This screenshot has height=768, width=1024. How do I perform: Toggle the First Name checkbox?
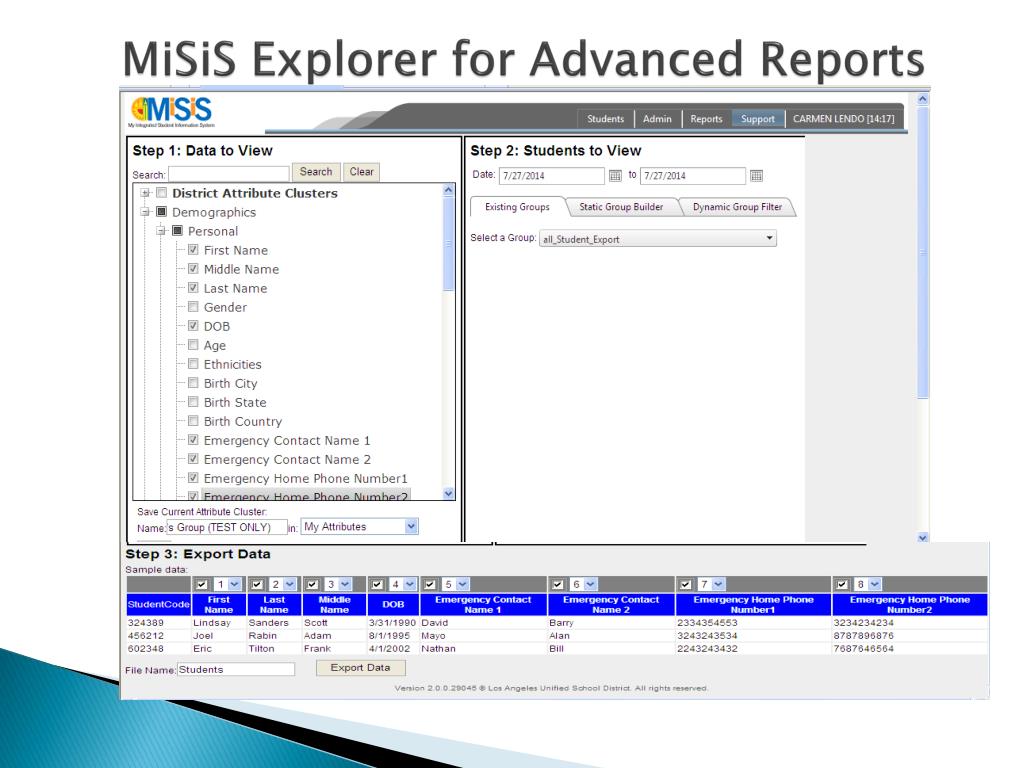pyautogui.click(x=193, y=249)
